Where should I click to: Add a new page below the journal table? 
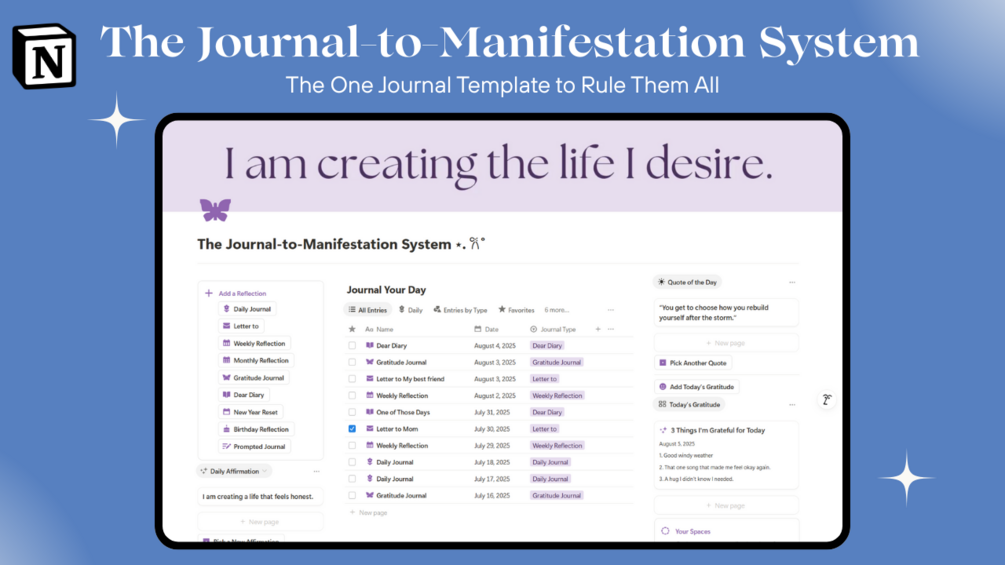(x=369, y=513)
